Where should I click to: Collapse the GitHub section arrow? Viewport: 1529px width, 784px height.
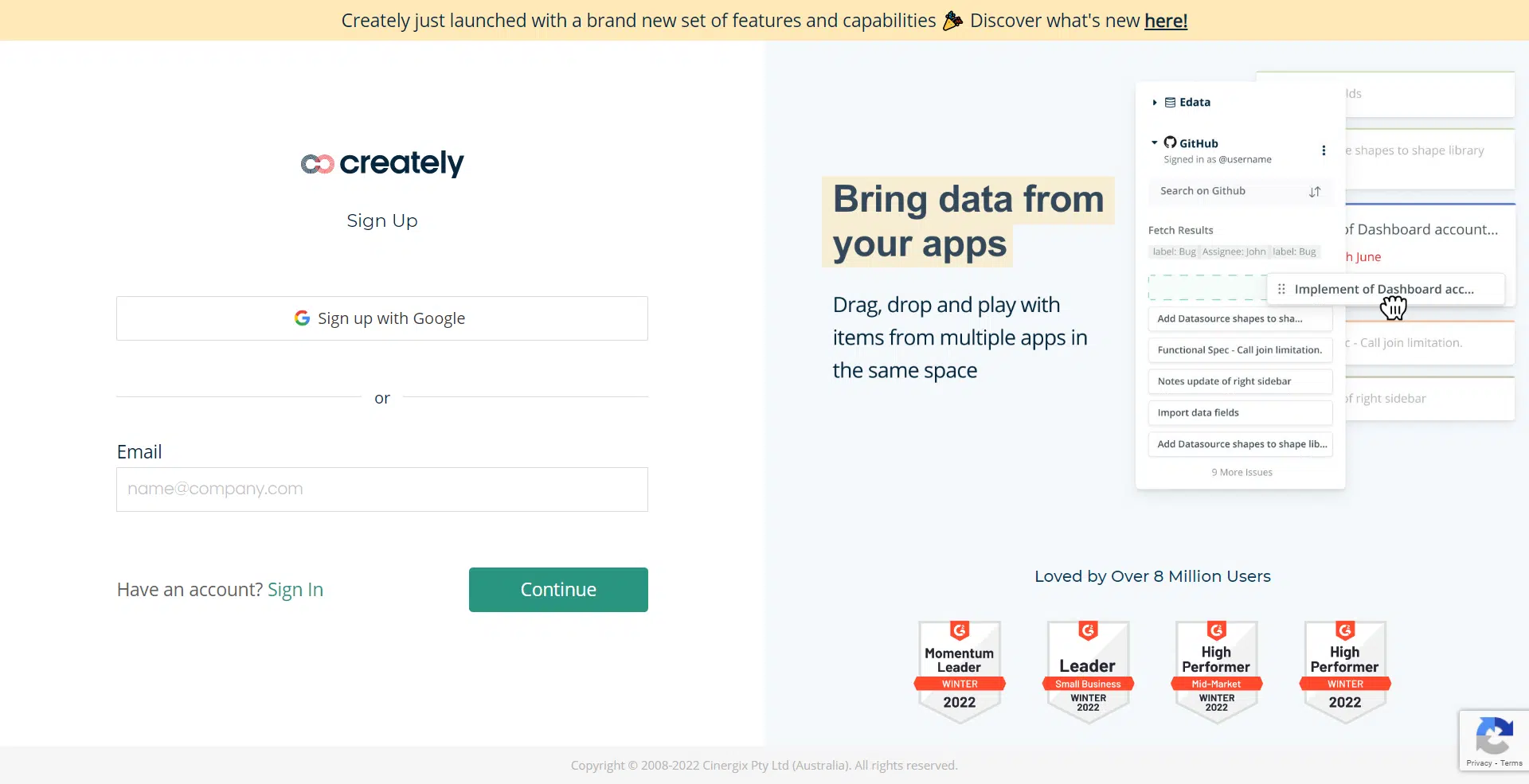[1155, 142]
